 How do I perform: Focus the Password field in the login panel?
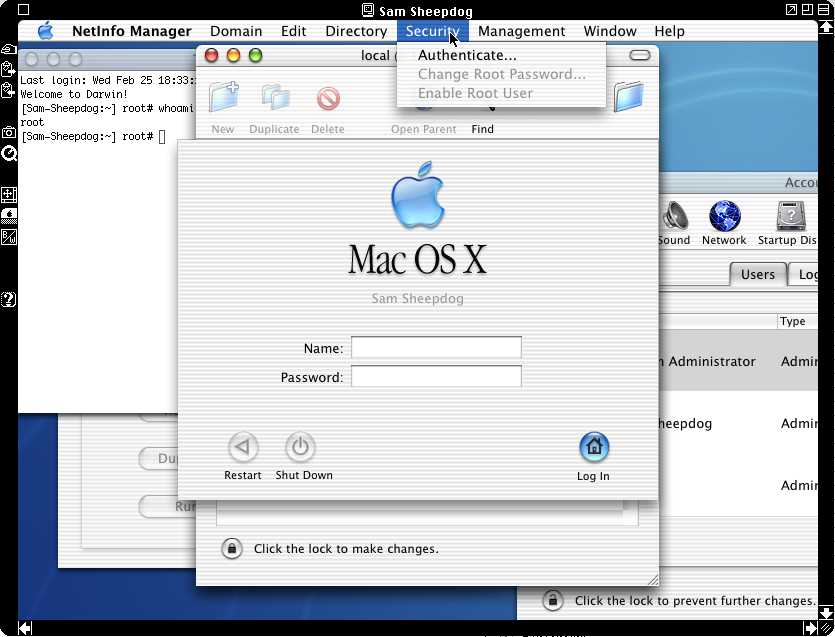pyautogui.click(x=436, y=377)
